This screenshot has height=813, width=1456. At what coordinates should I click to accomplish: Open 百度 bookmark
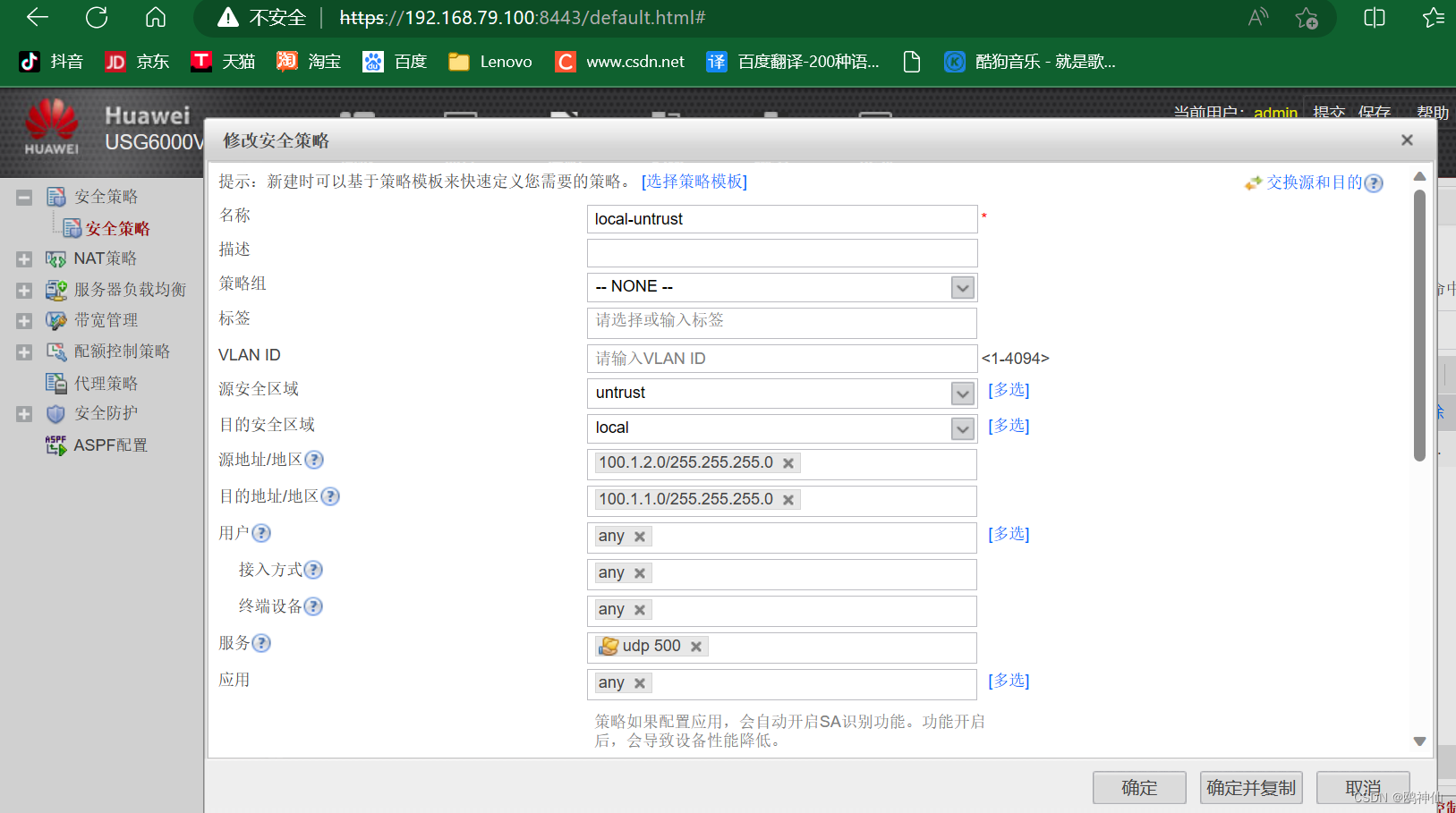point(395,62)
